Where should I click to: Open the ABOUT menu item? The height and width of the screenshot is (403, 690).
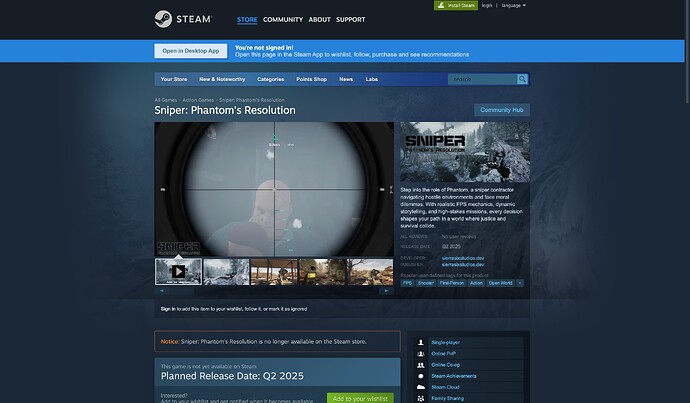pyautogui.click(x=319, y=19)
